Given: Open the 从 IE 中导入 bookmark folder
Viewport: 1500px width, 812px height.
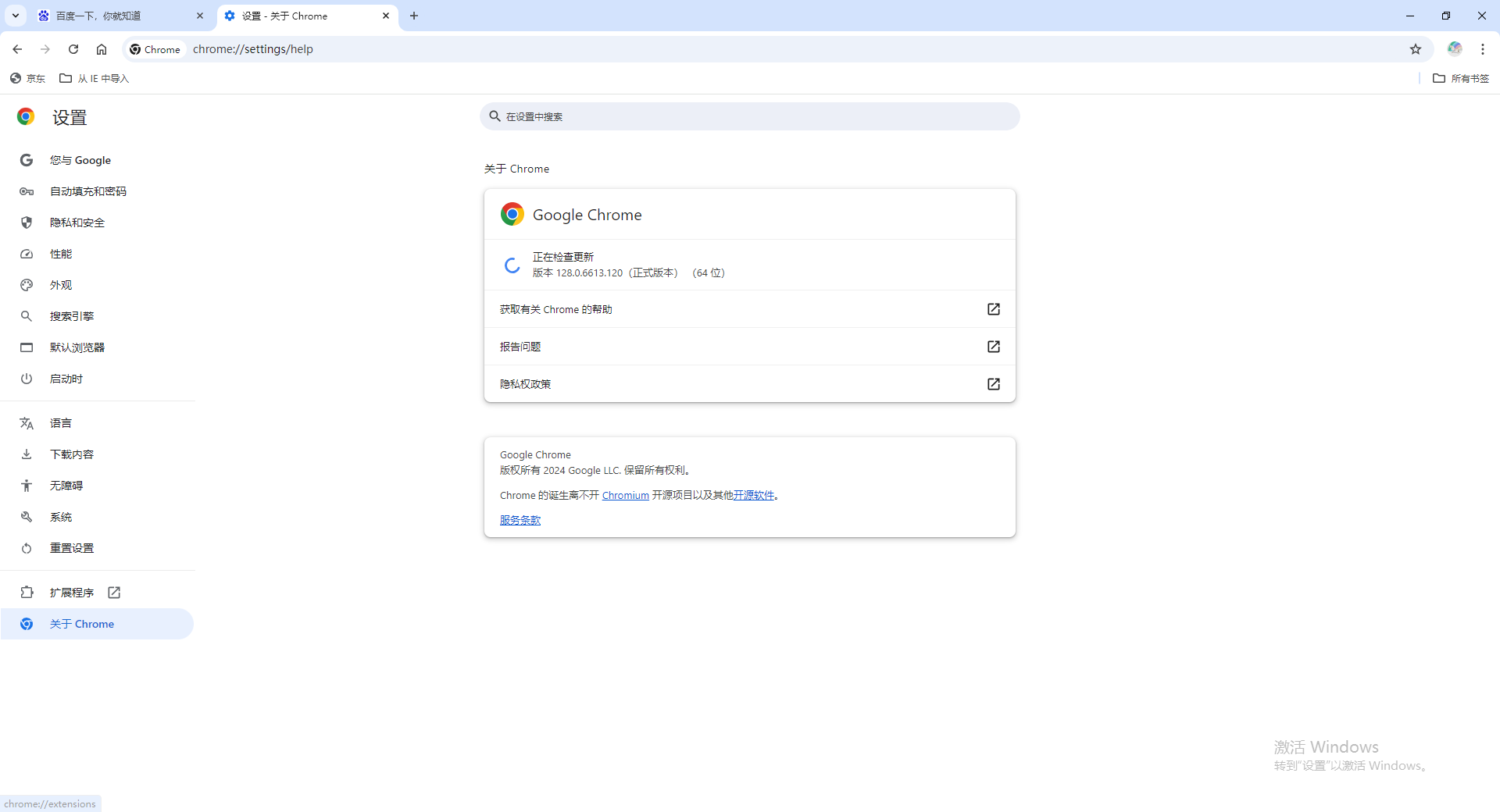Looking at the screenshot, I should 95,78.
